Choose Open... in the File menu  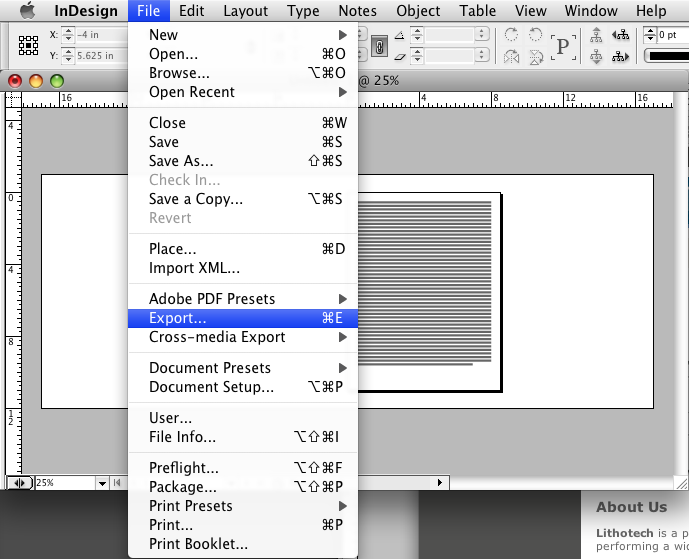pyautogui.click(x=243, y=54)
